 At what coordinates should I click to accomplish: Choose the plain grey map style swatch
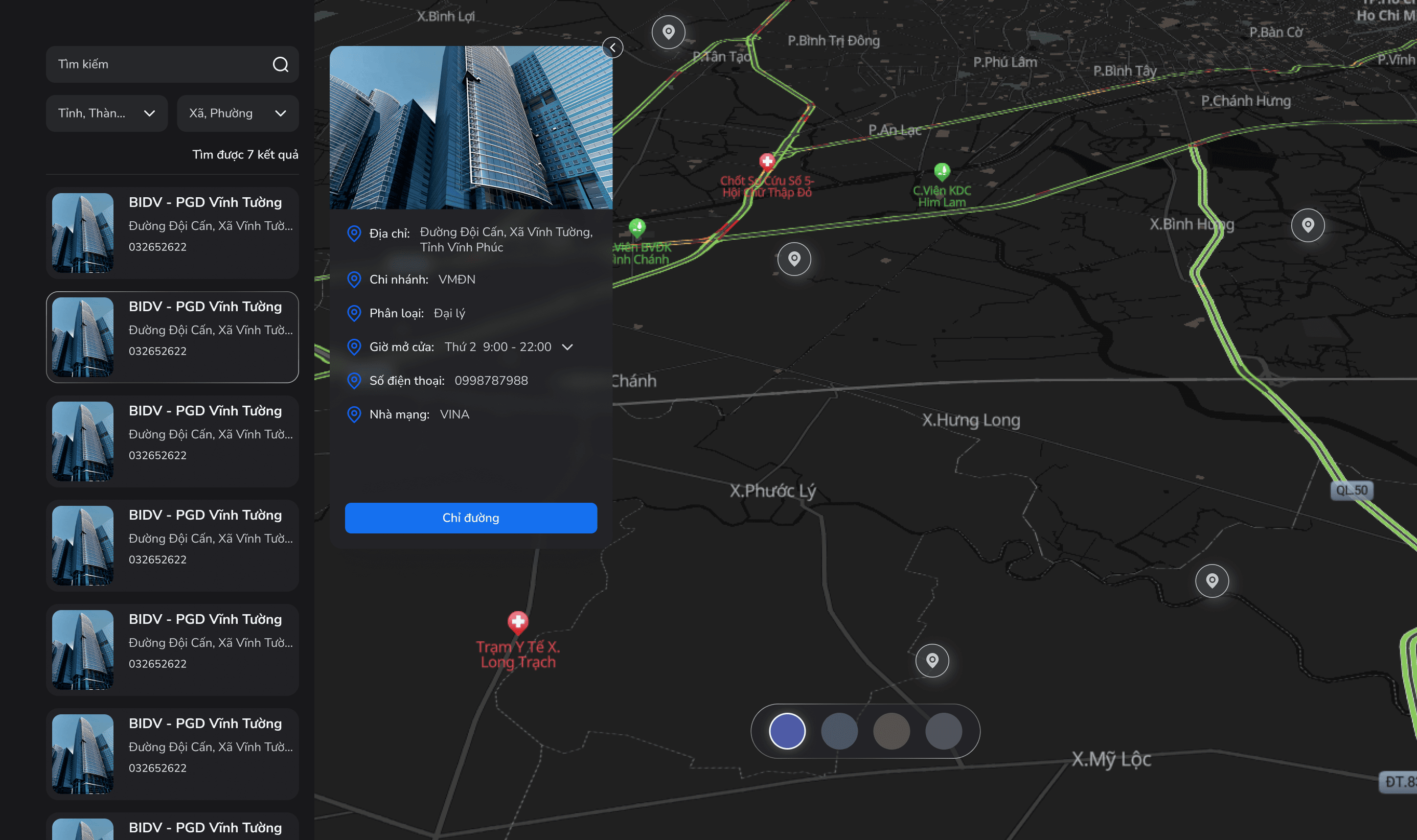(x=944, y=731)
